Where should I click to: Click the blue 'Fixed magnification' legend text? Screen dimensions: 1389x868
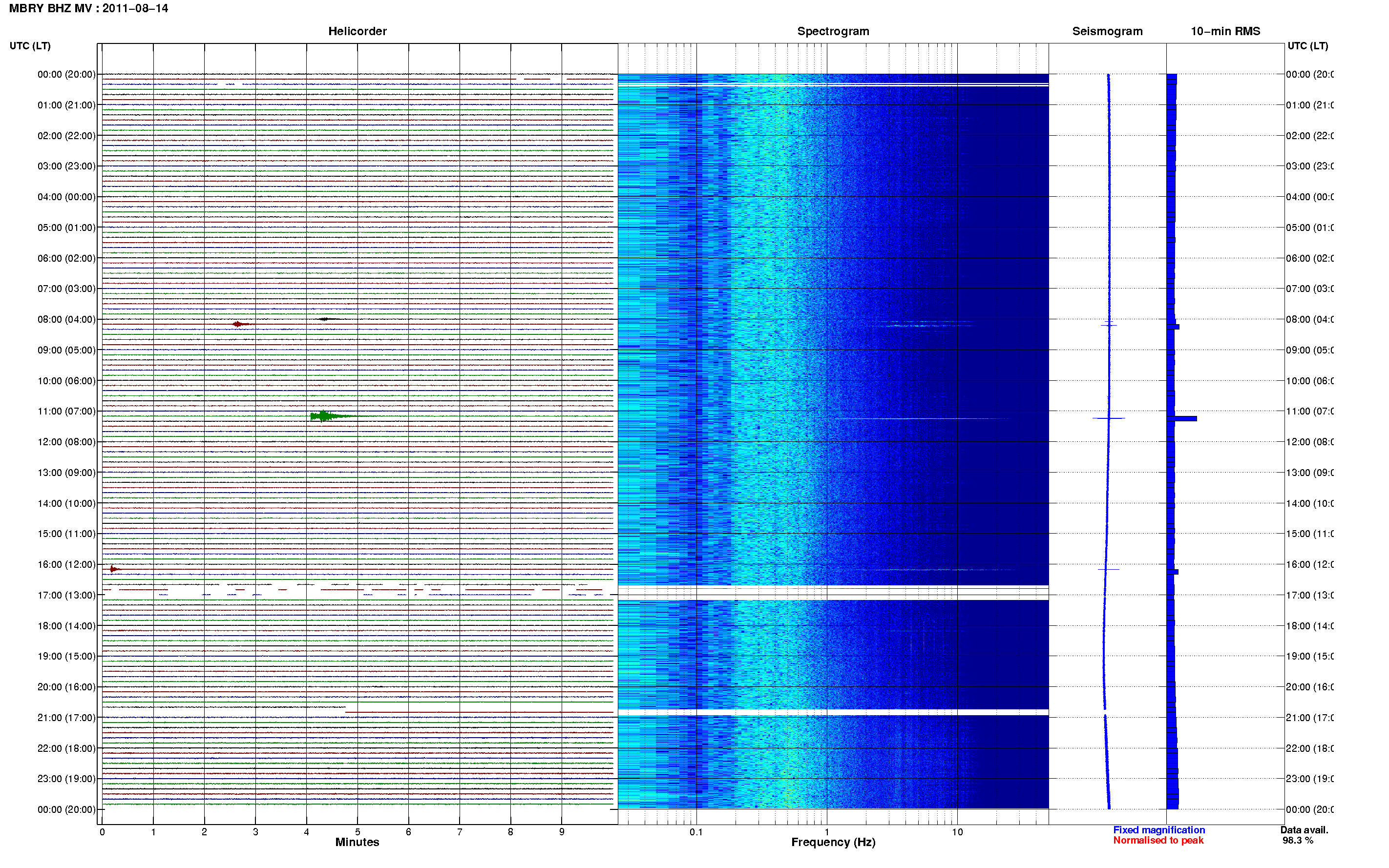click(x=1159, y=830)
